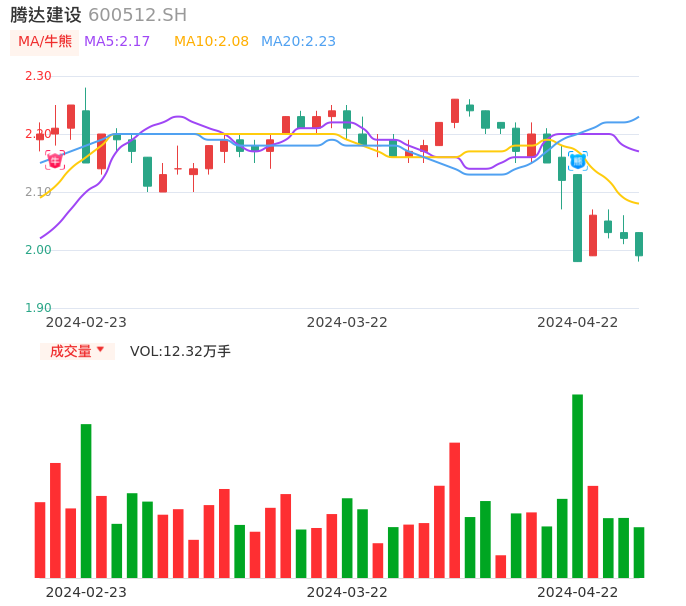Viewport: 686px width, 606px height.
Task: Click the pink bull marker icon on chart
Action: point(55,160)
